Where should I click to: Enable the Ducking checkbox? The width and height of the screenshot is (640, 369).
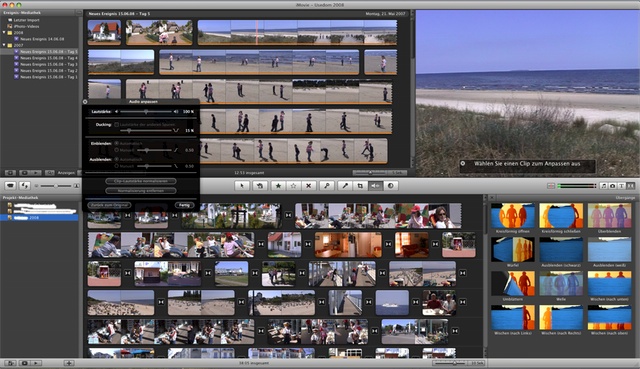(x=117, y=124)
